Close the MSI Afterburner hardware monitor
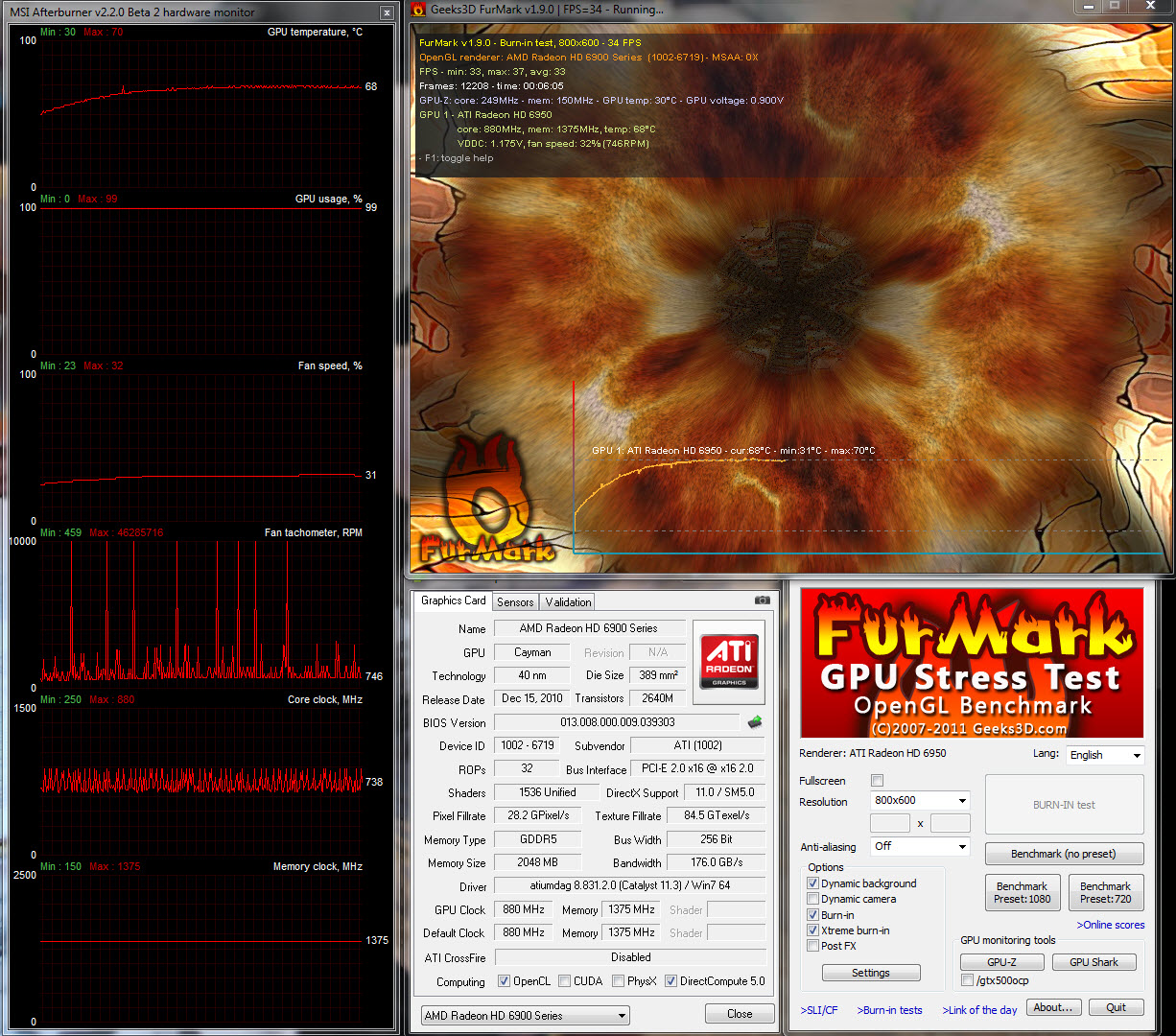This screenshot has height=1036, width=1176. (x=387, y=12)
